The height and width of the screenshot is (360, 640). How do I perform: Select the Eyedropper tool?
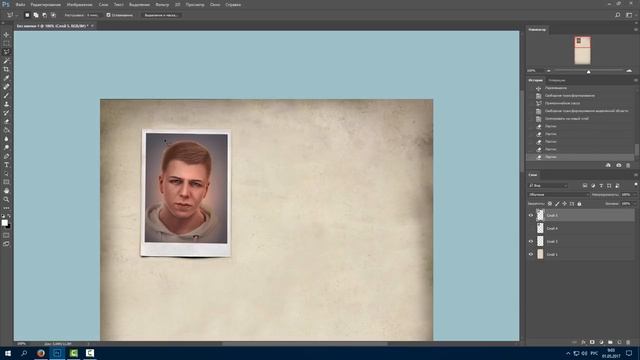[6, 78]
